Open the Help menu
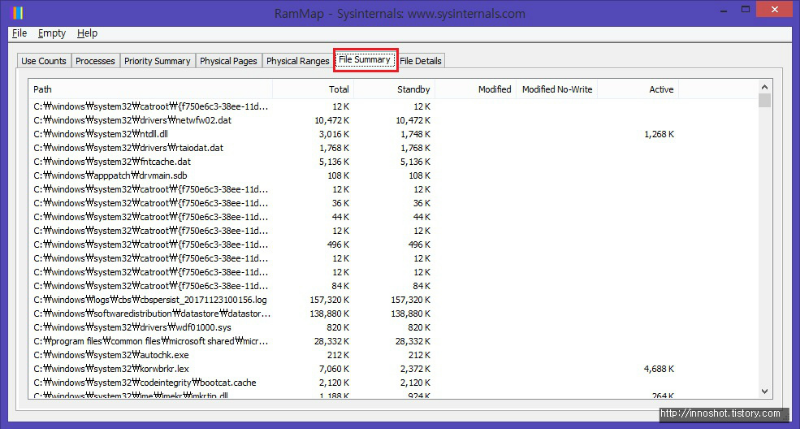This screenshot has width=800, height=429. [87, 33]
